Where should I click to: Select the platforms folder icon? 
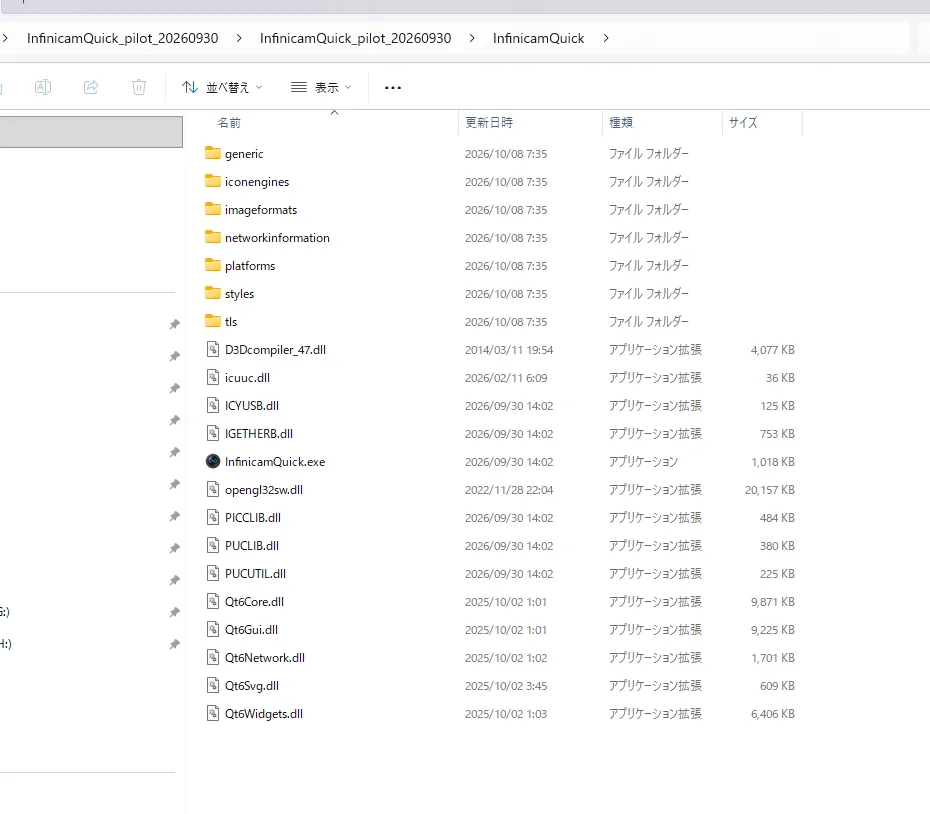click(x=213, y=265)
